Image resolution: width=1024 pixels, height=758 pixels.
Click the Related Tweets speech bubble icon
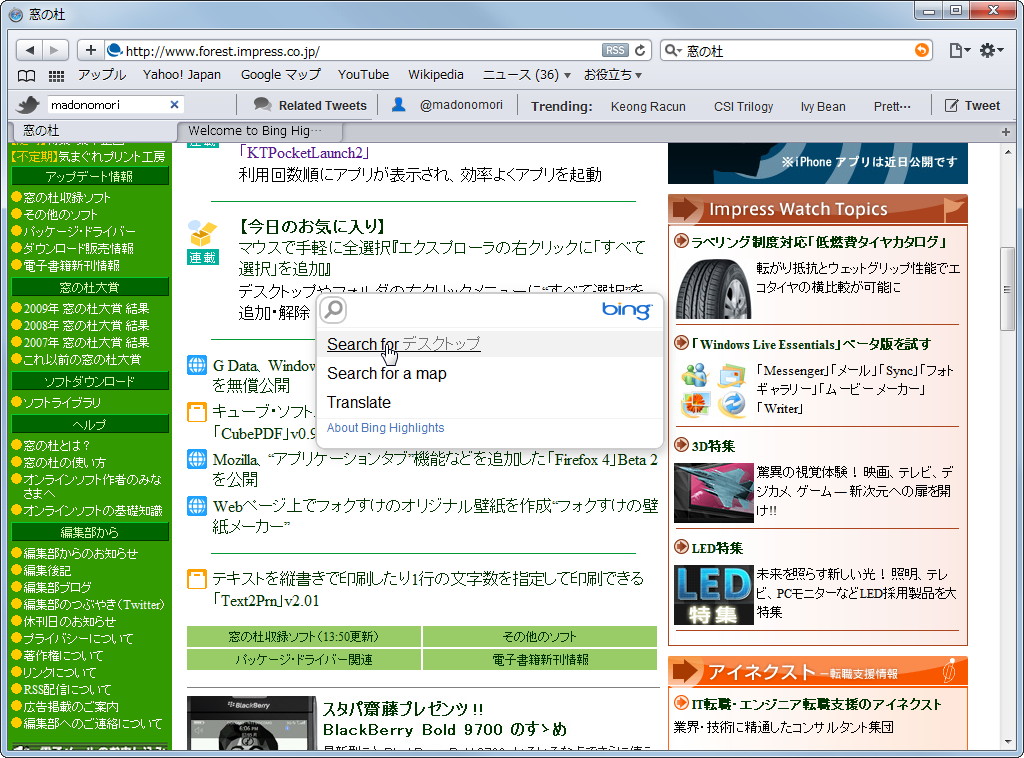click(x=262, y=104)
